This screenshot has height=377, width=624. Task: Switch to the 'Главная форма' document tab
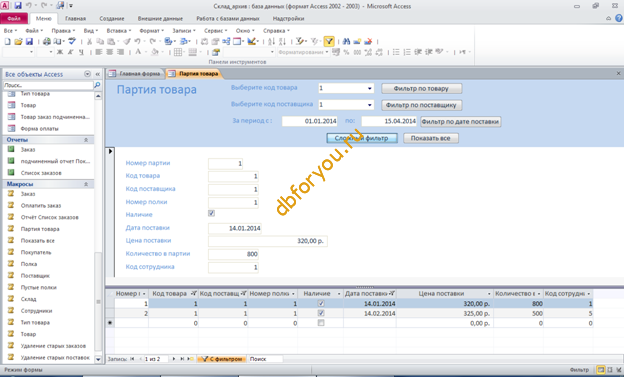click(x=135, y=73)
